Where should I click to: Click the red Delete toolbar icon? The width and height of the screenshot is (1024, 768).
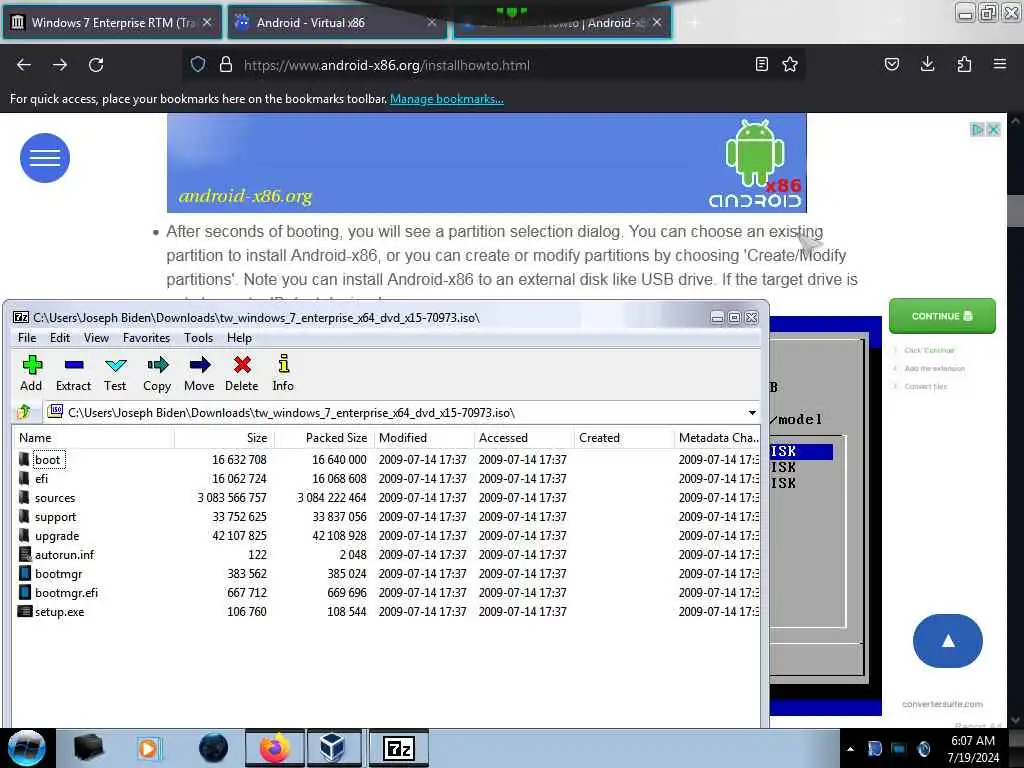tap(242, 373)
